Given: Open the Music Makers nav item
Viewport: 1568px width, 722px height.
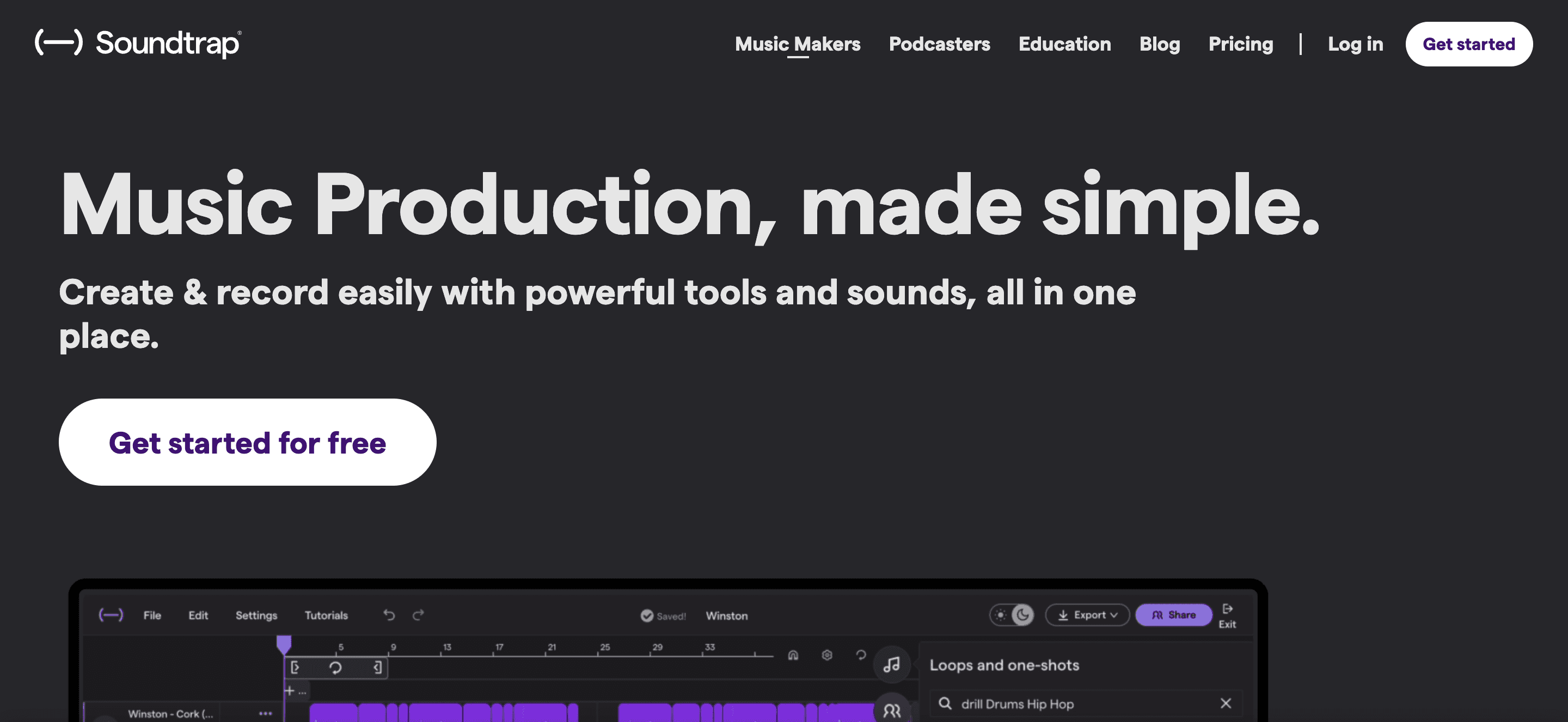Looking at the screenshot, I should tap(798, 44).
